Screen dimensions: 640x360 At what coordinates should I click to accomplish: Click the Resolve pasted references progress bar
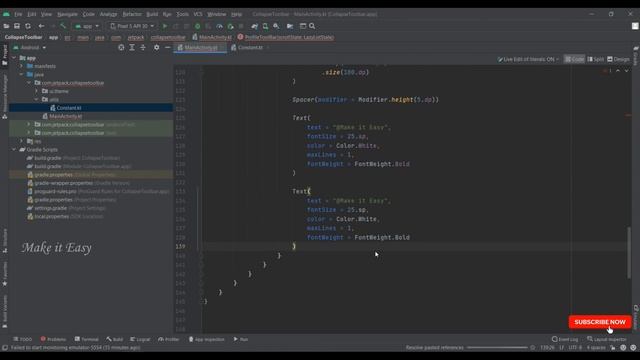pyautogui.click(x=497, y=348)
